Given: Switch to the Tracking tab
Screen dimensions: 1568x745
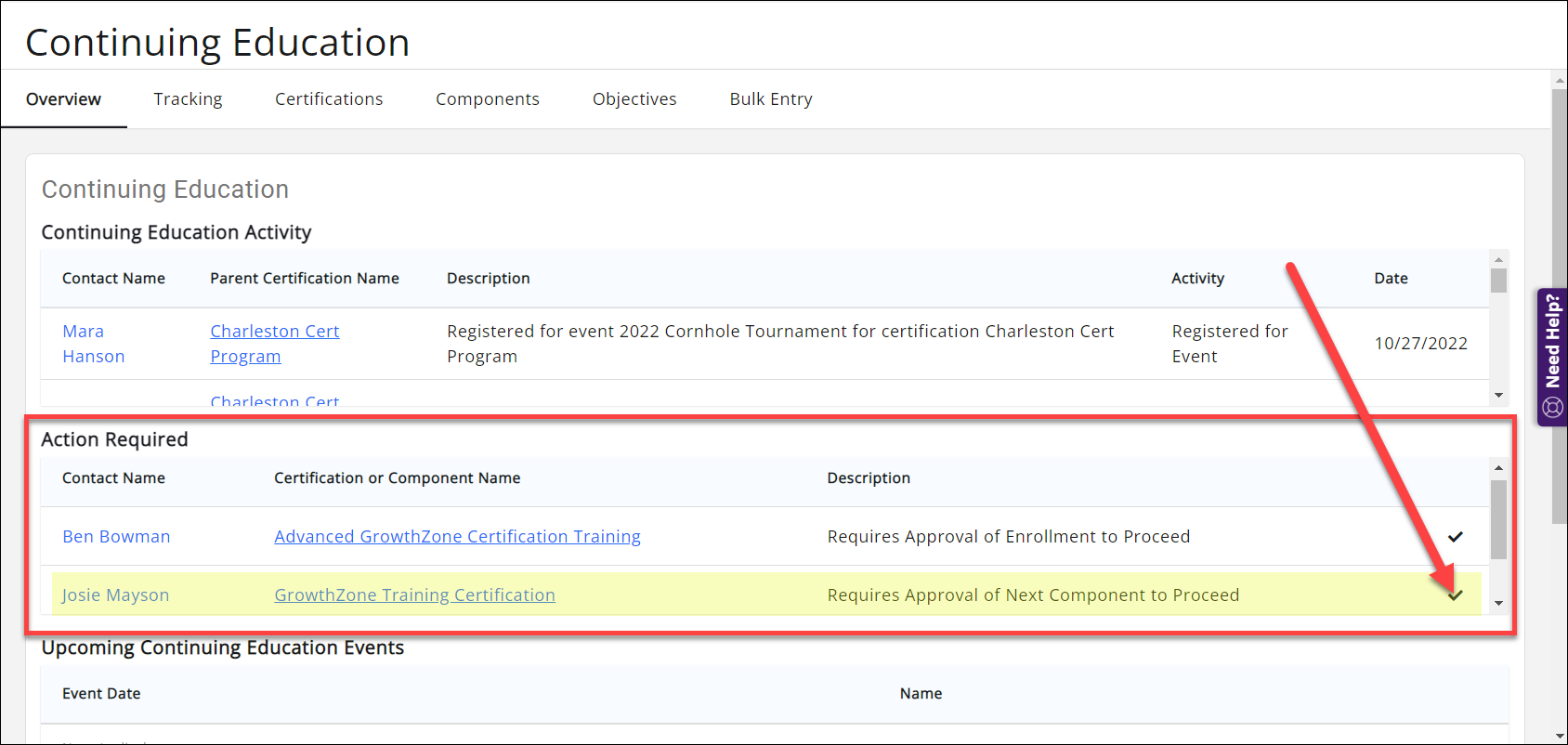Looking at the screenshot, I should click(188, 99).
